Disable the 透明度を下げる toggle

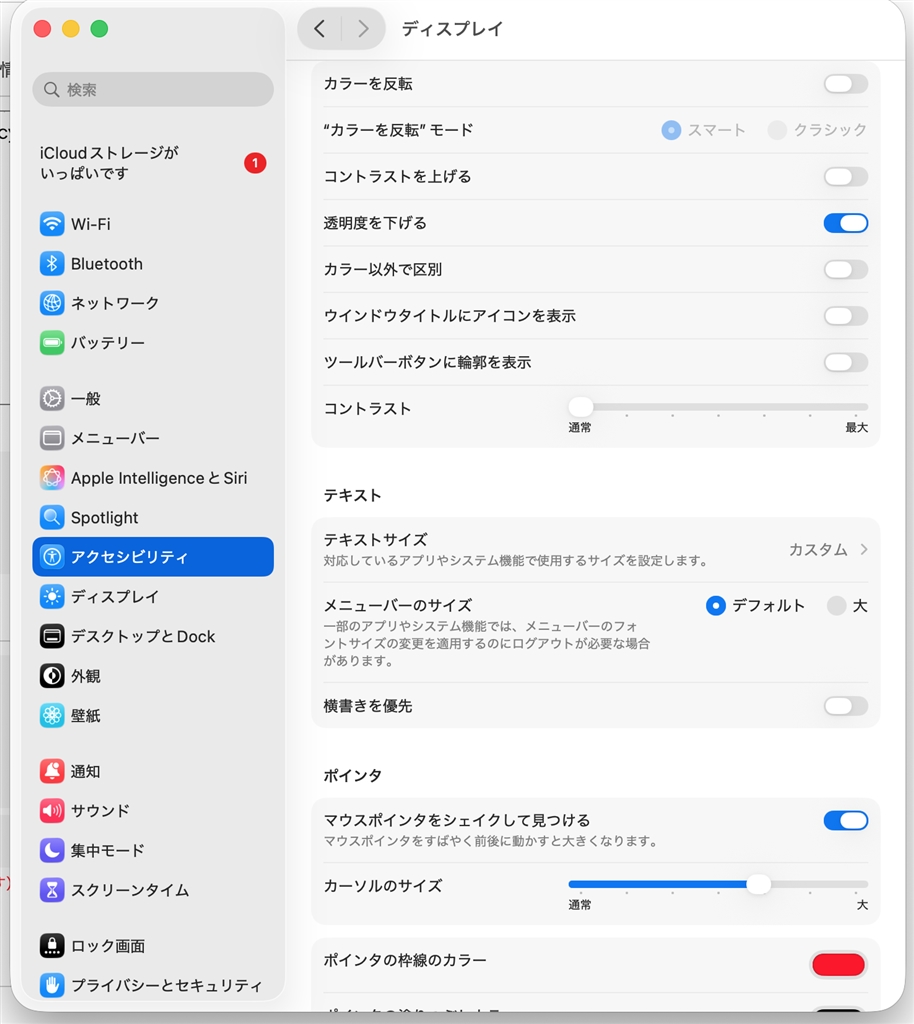845,223
